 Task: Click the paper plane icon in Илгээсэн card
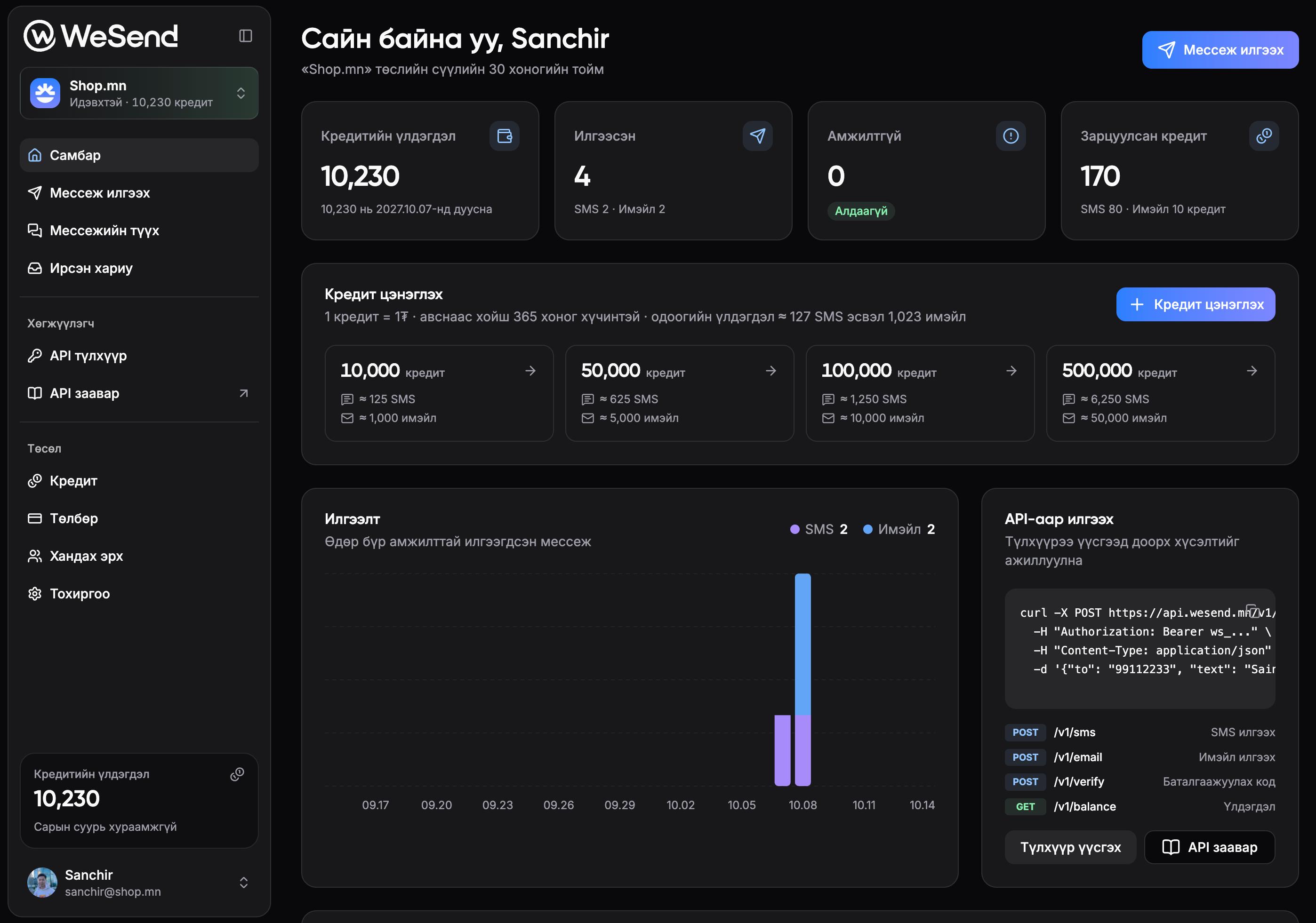(x=757, y=136)
